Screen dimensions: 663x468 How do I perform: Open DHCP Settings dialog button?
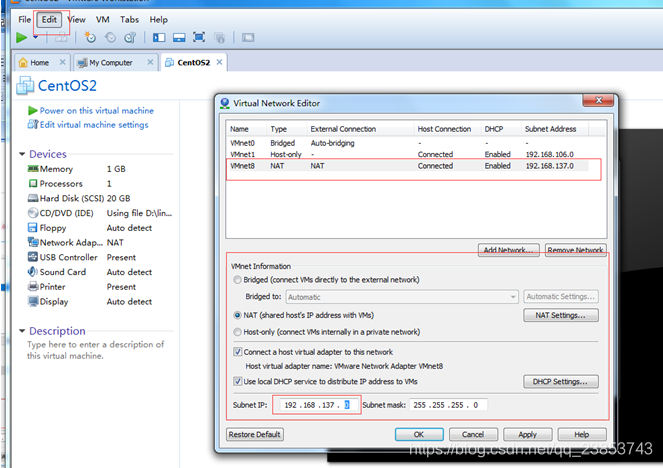point(561,381)
